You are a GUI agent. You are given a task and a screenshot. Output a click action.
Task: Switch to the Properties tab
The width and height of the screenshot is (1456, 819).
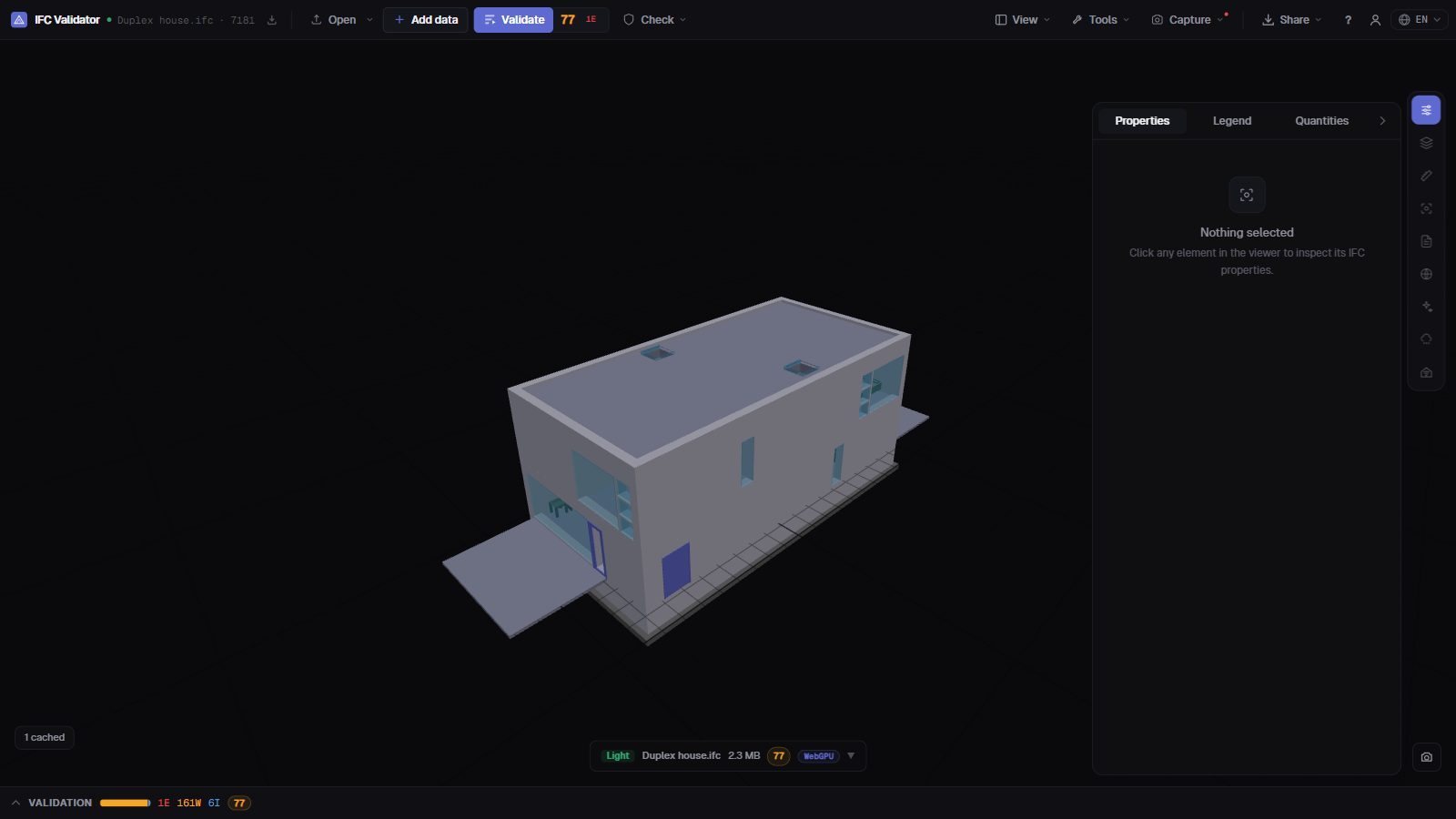tap(1142, 121)
